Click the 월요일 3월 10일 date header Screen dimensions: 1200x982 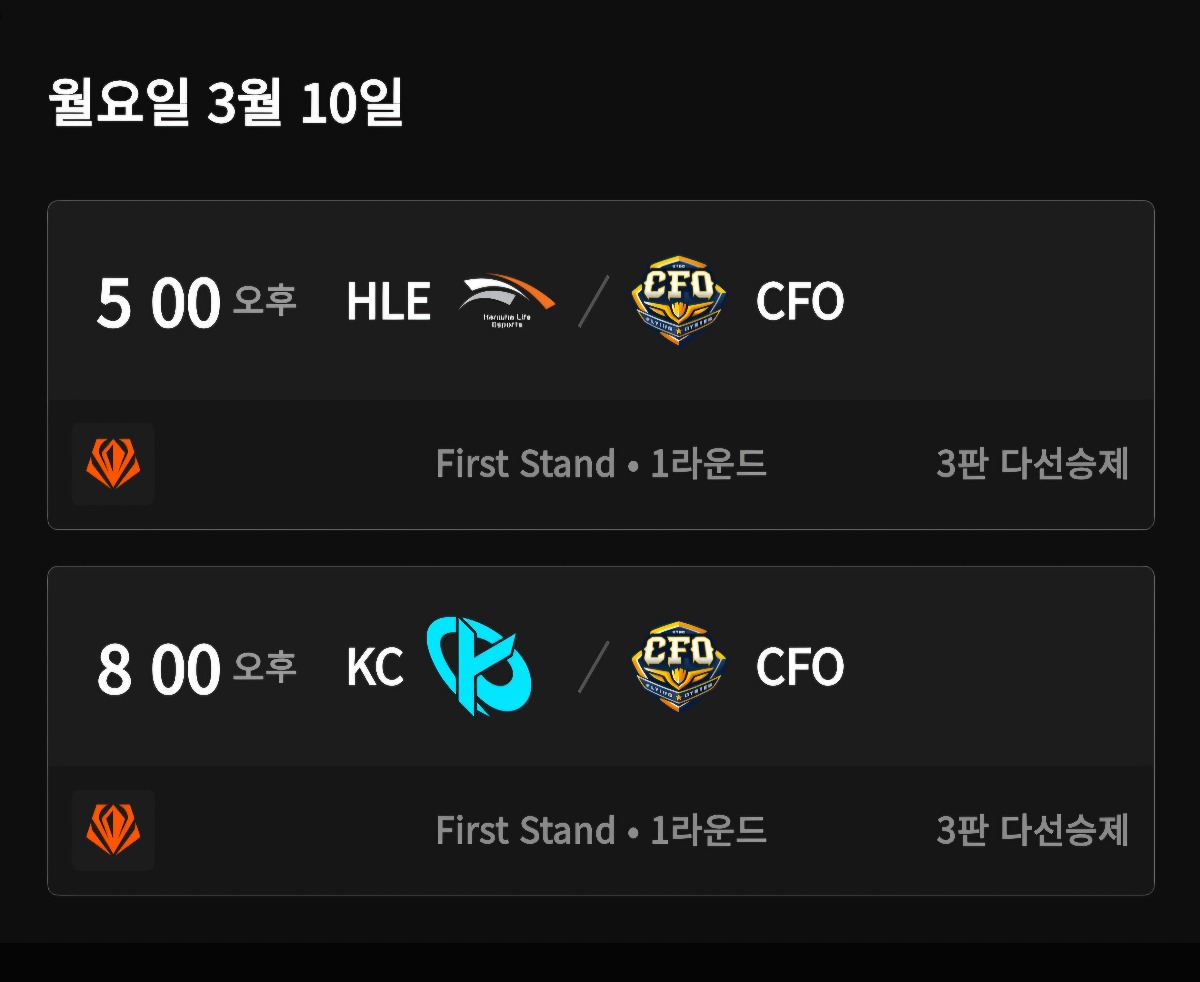(x=226, y=102)
